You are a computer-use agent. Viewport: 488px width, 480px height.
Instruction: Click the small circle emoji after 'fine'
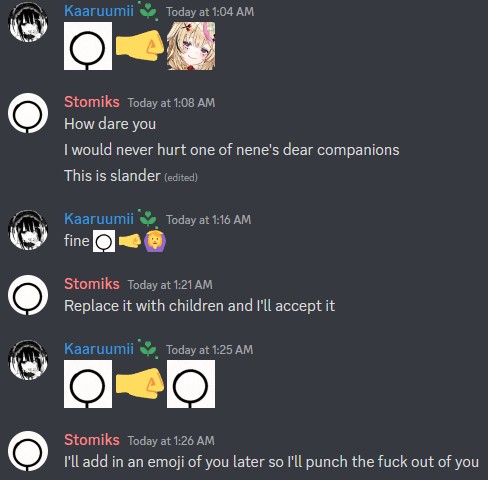(x=104, y=241)
